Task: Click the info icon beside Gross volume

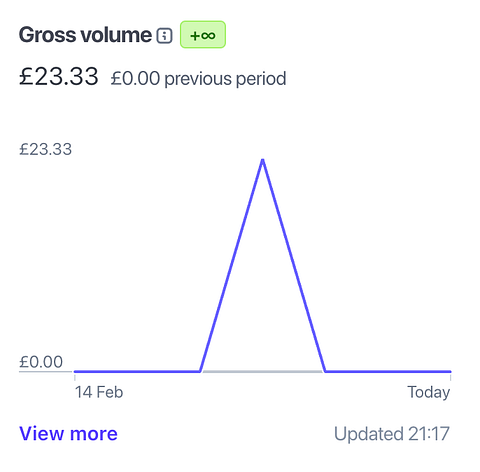Action: tap(164, 36)
